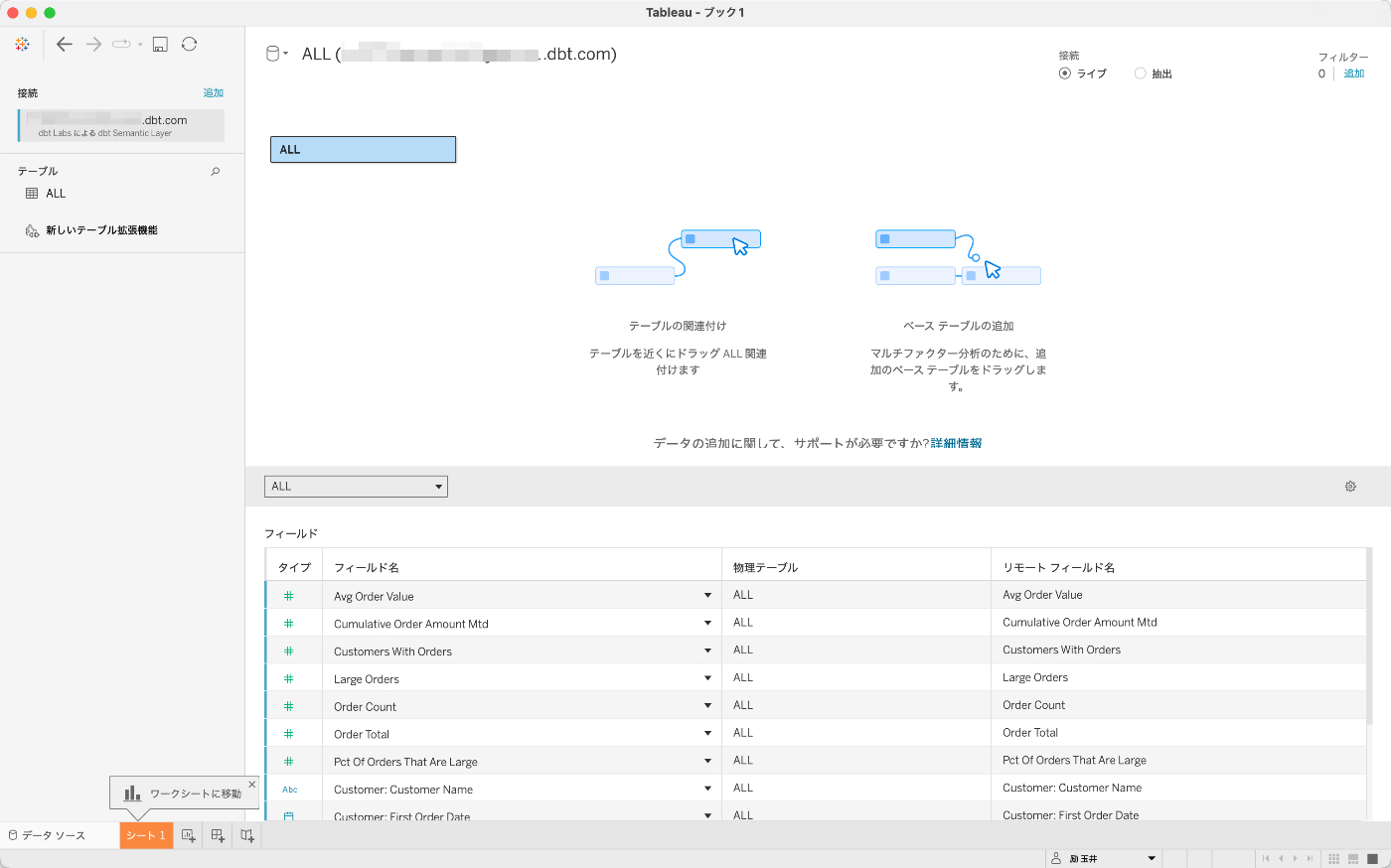The height and width of the screenshot is (868, 1391).
Task: Close the ワークシートに移動 tooltip
Action: [251, 785]
